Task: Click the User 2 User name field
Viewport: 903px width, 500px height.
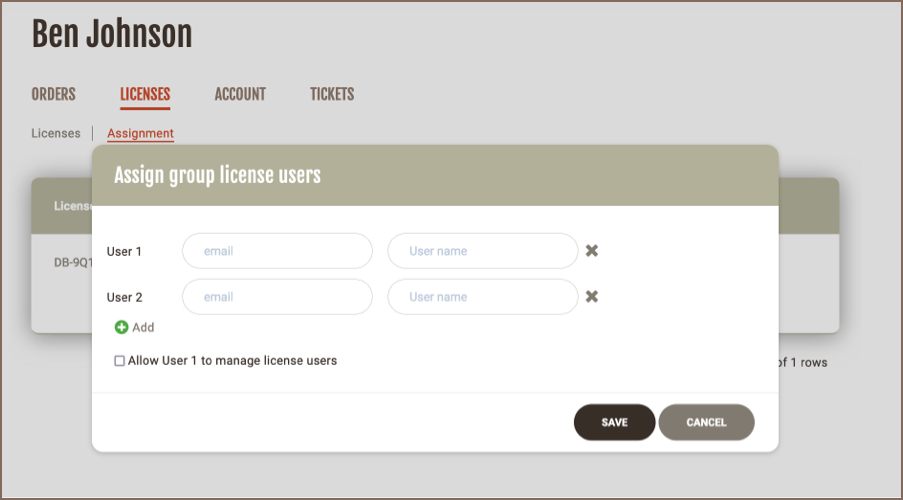Action: point(482,297)
